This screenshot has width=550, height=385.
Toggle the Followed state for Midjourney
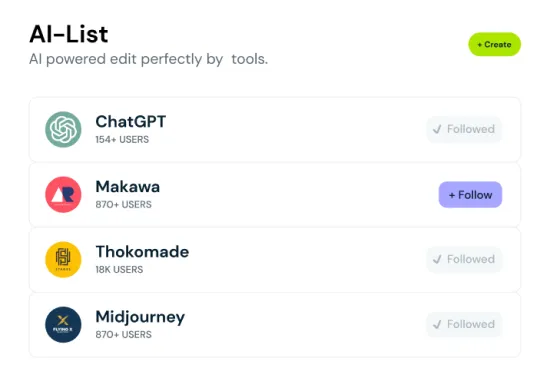tap(464, 325)
